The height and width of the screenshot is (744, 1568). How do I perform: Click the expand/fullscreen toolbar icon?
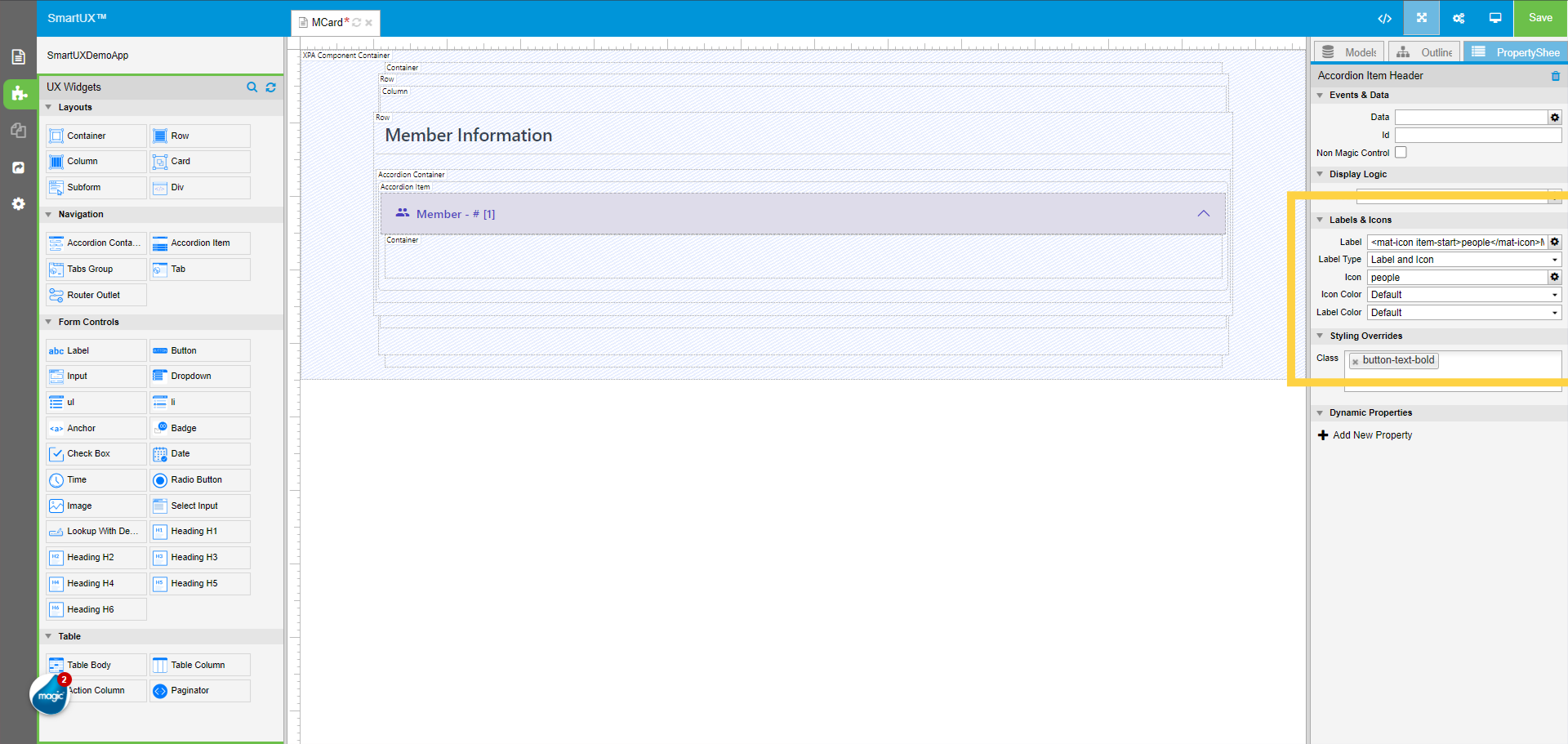tap(1421, 18)
